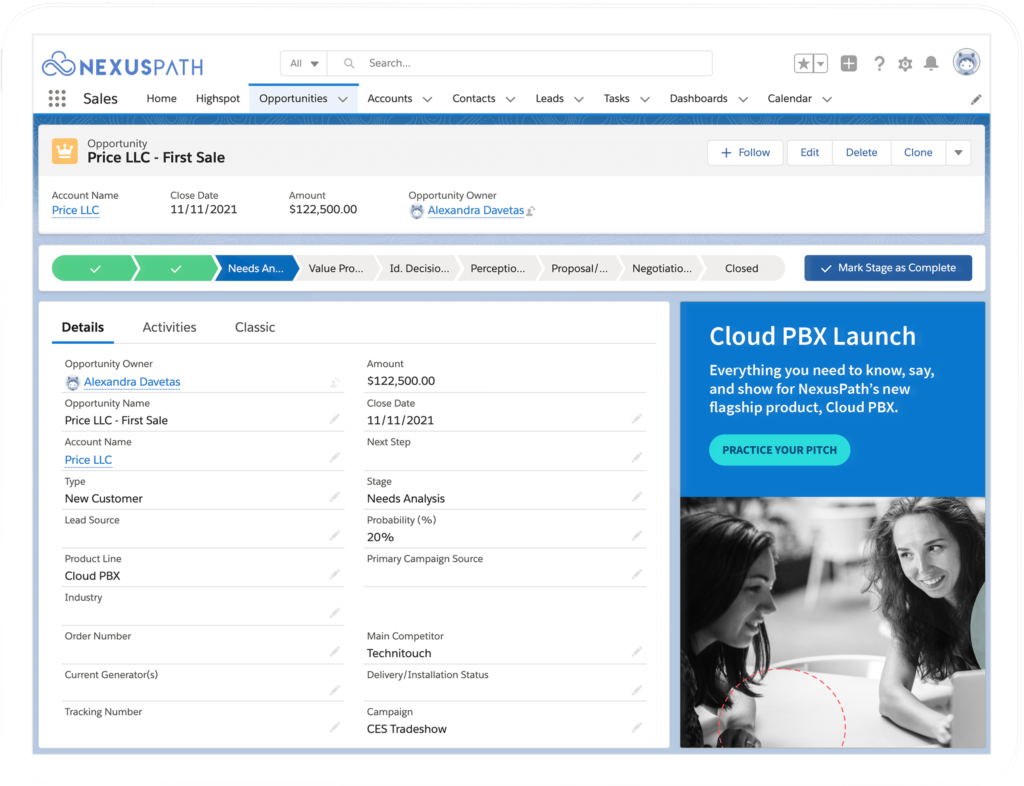This screenshot has height=786, width=1024.
Task: Switch to the Activities tab
Action: coord(169,327)
